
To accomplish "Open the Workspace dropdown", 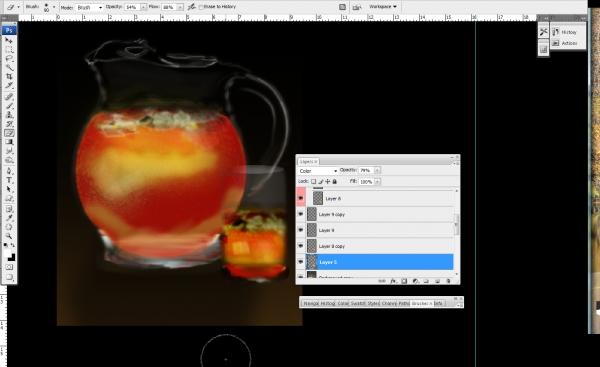I will pyautogui.click(x=383, y=7).
